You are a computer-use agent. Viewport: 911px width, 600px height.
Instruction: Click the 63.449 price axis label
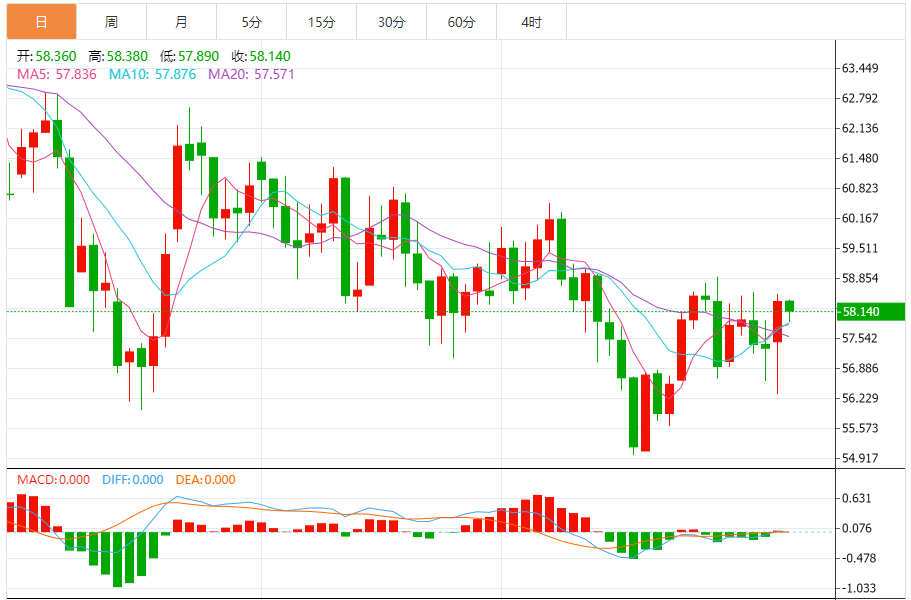tap(860, 69)
